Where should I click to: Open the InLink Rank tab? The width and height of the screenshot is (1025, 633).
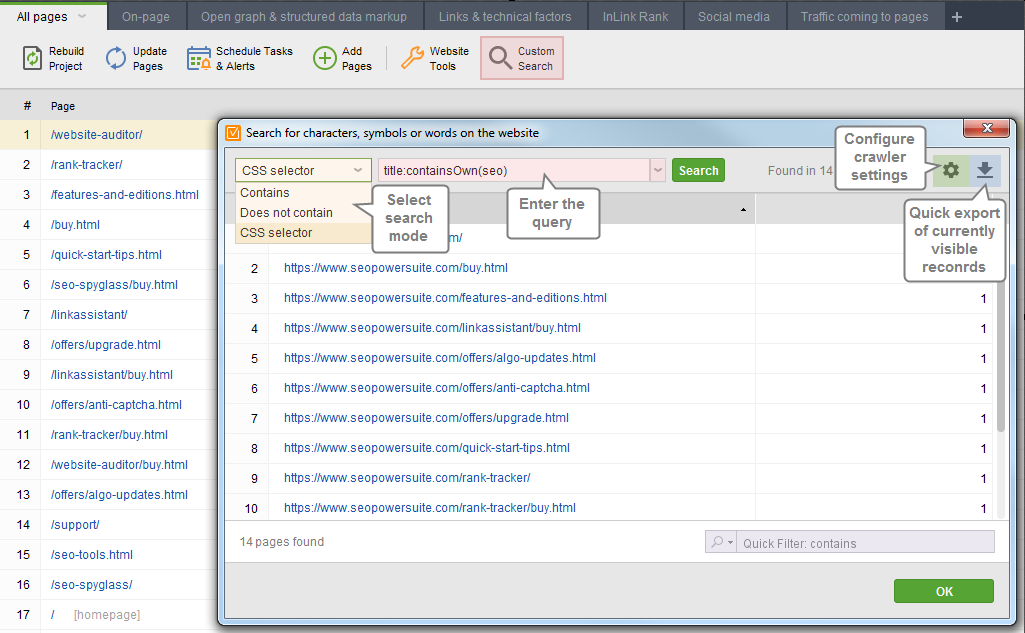(635, 16)
